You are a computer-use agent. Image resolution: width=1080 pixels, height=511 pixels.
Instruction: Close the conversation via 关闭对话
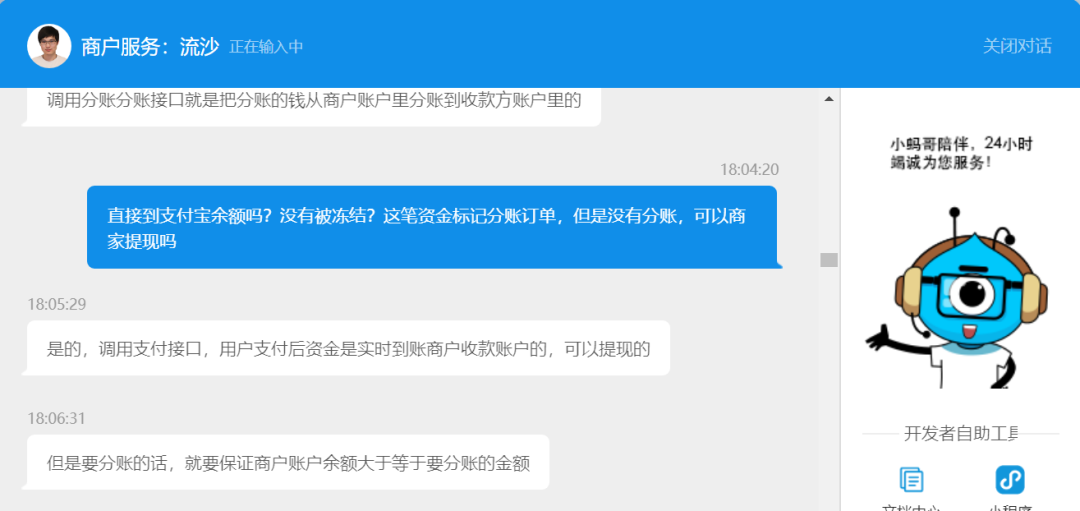[x=1017, y=46]
